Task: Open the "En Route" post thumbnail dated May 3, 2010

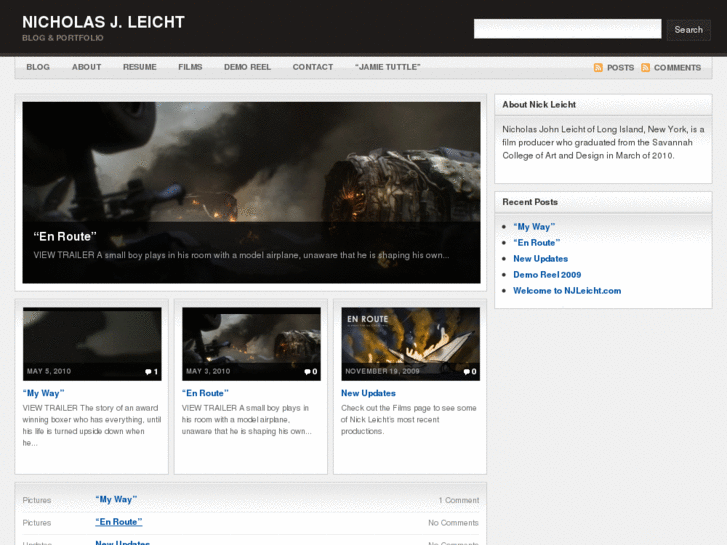Action: 251,344
